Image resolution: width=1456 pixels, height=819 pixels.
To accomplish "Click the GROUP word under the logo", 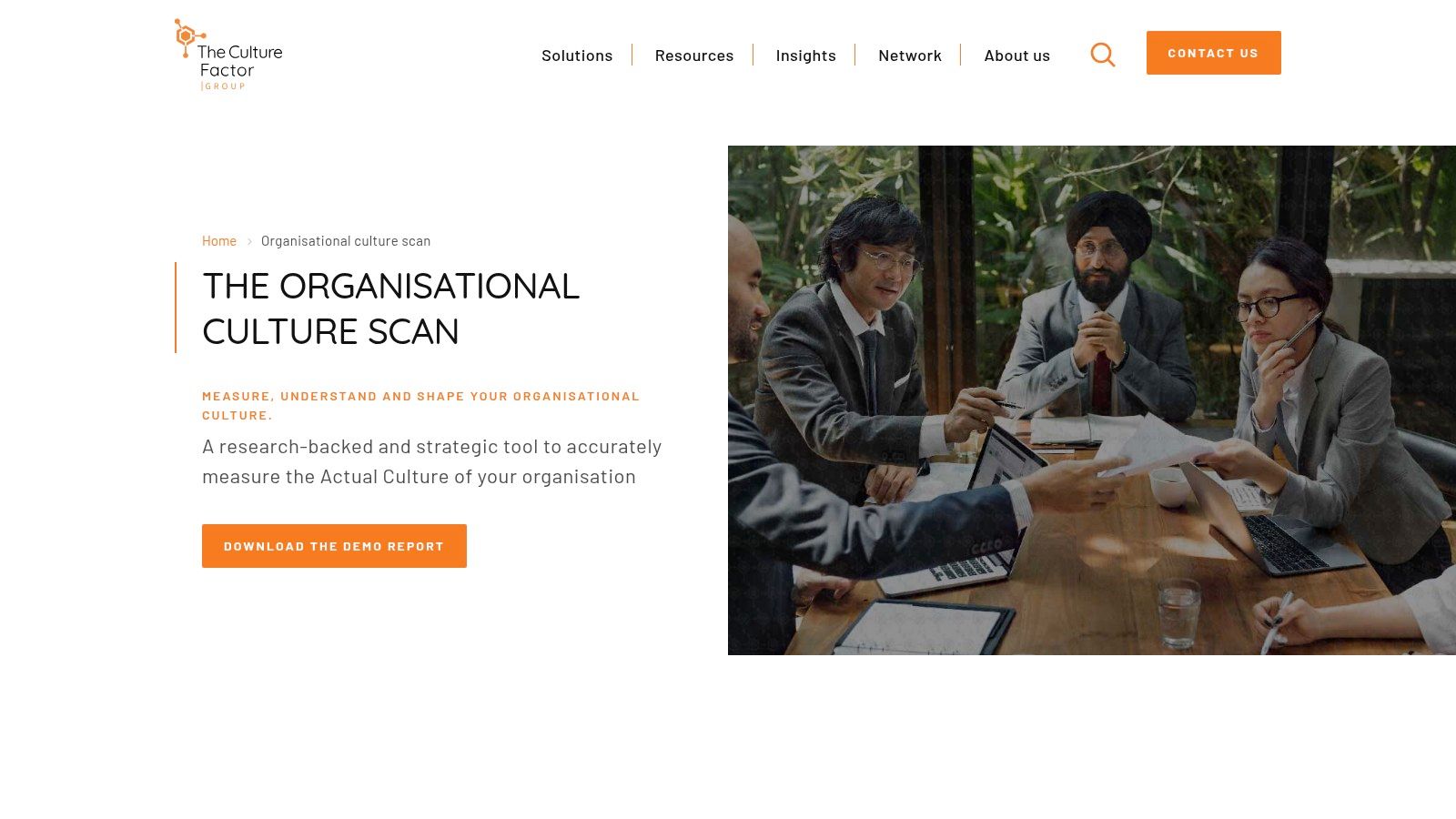I will [225, 86].
